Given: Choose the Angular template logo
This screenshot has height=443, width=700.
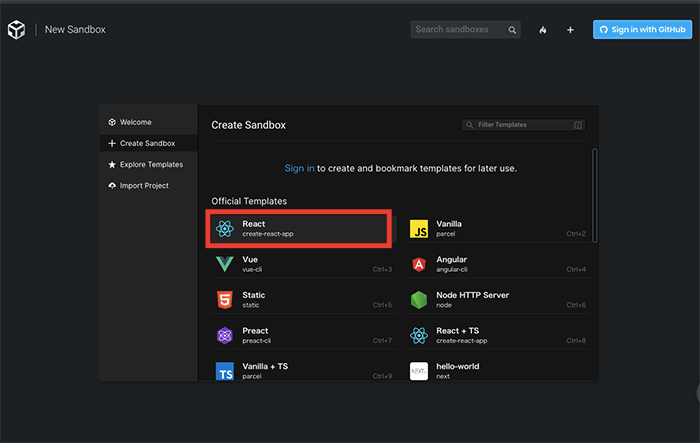Looking at the screenshot, I should [x=419, y=265].
